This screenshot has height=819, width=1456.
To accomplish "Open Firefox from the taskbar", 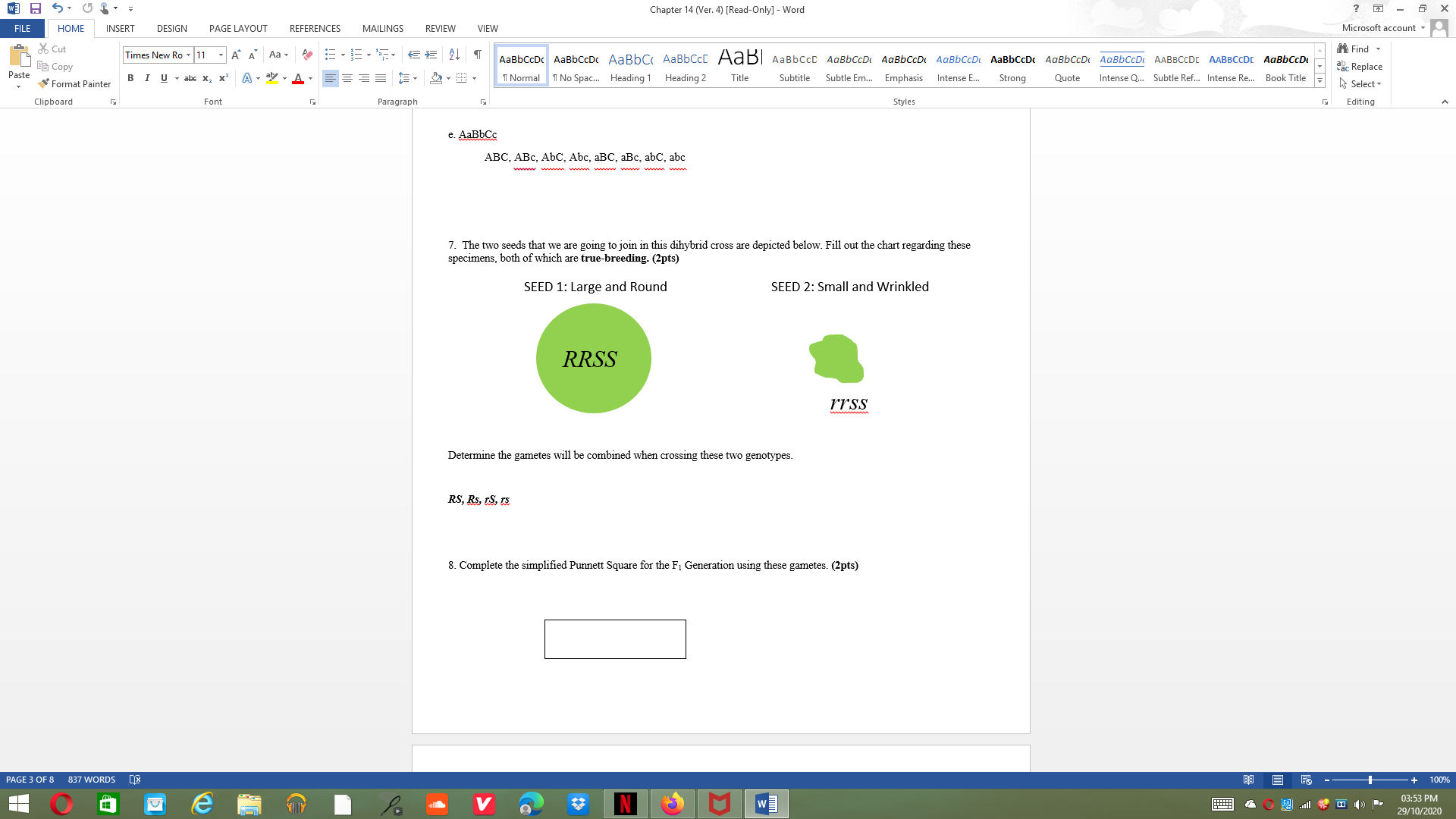I will pos(672,804).
